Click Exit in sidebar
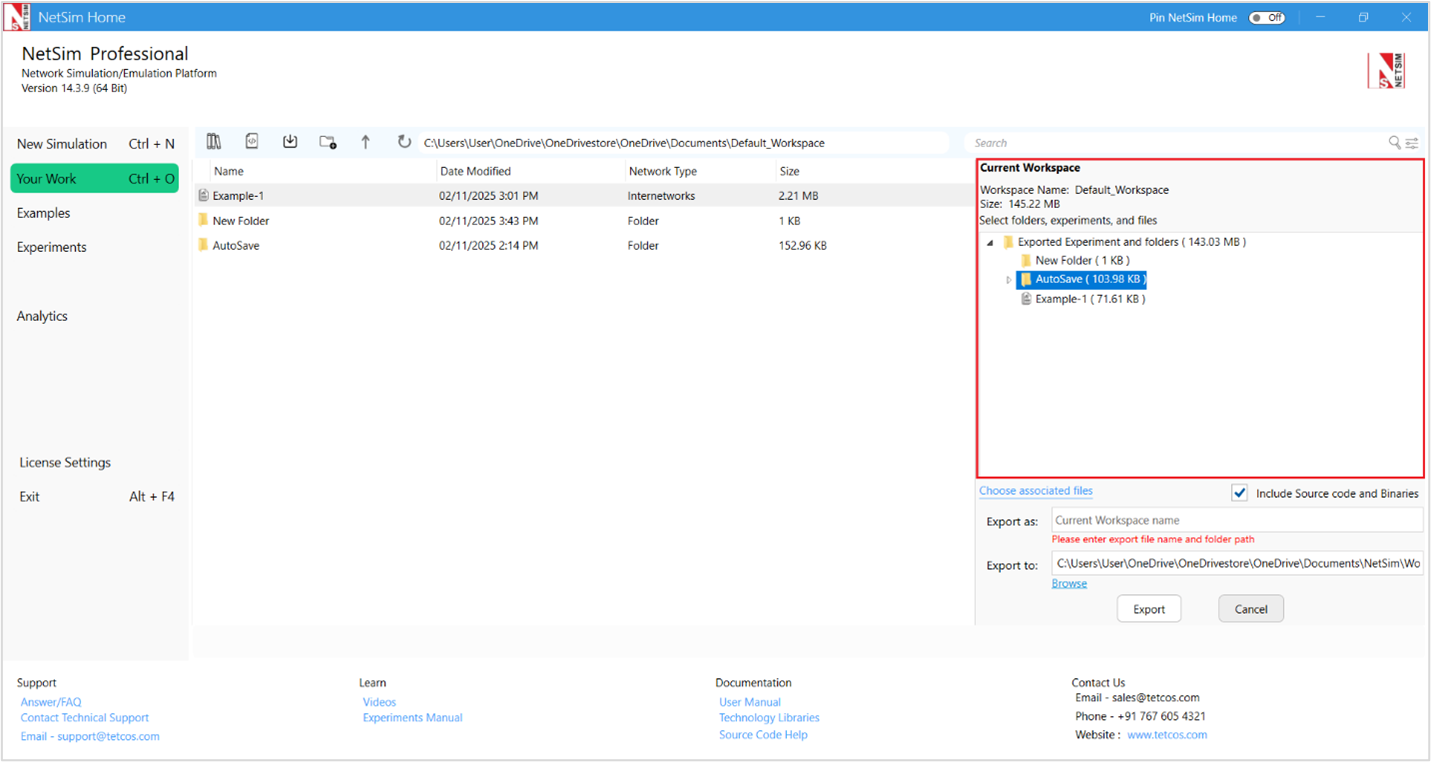Screen dimensions: 1431x762 point(95,496)
